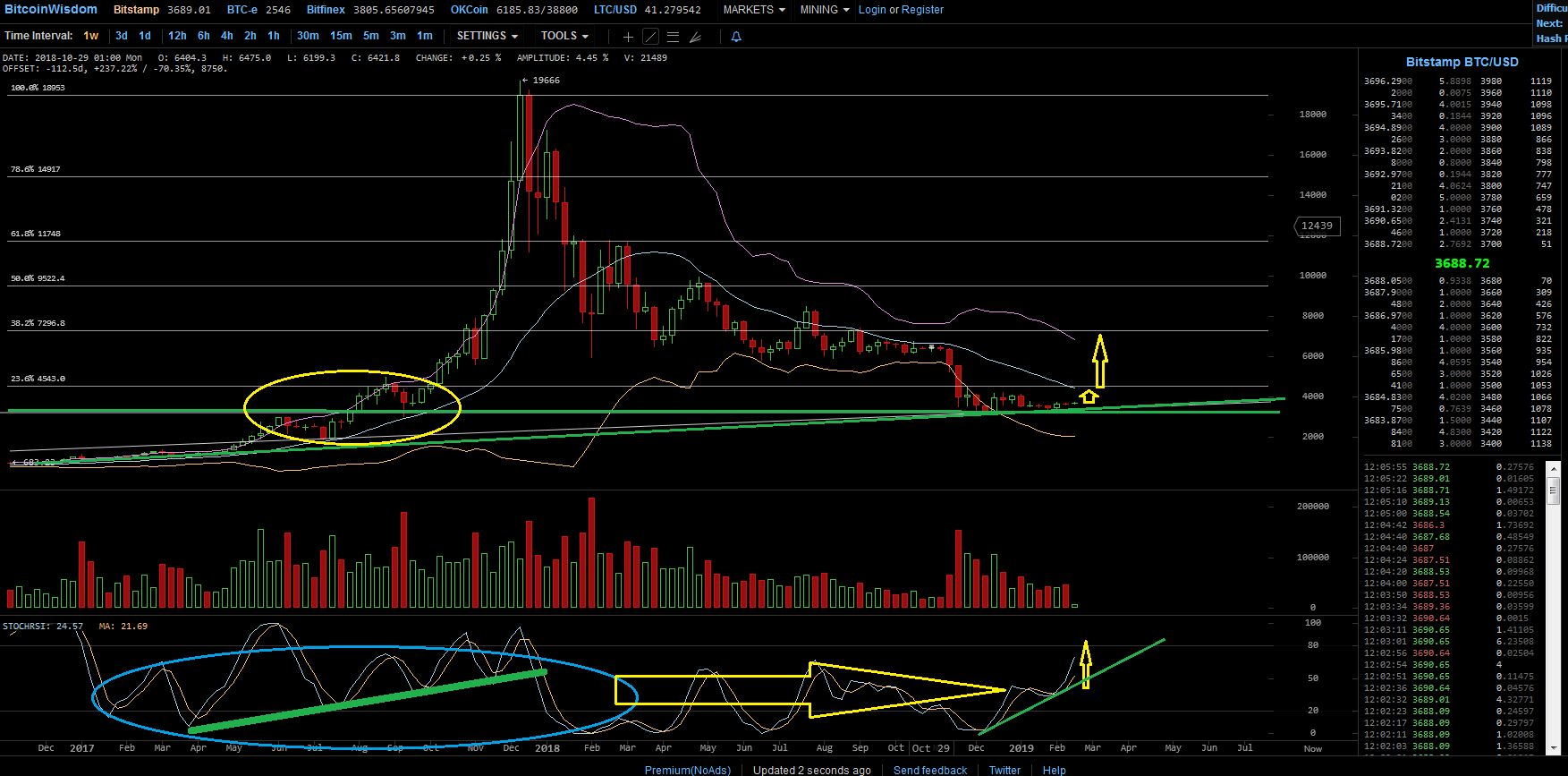Expand the TOOLS dropdown
Image resolution: width=1568 pixels, height=776 pixels.
(x=564, y=36)
